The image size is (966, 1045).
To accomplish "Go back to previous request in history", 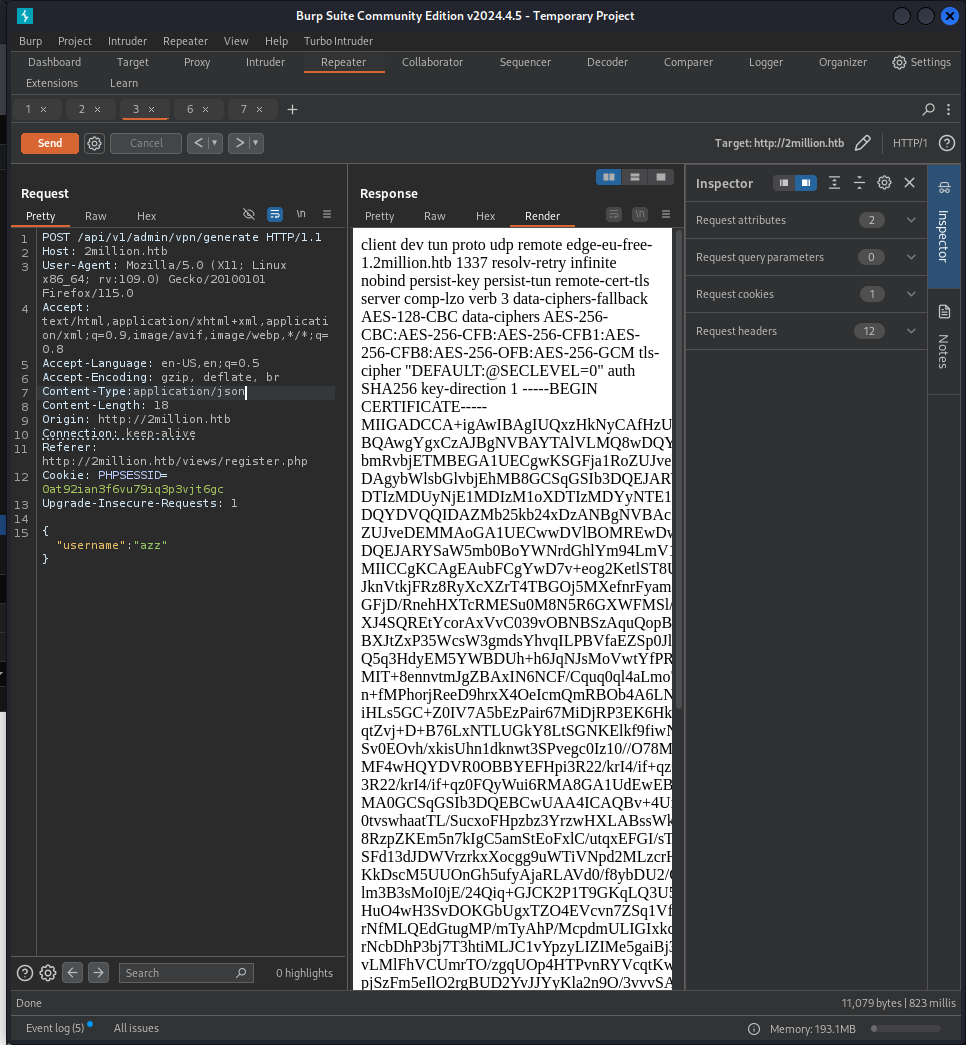I will pyautogui.click(x=197, y=143).
